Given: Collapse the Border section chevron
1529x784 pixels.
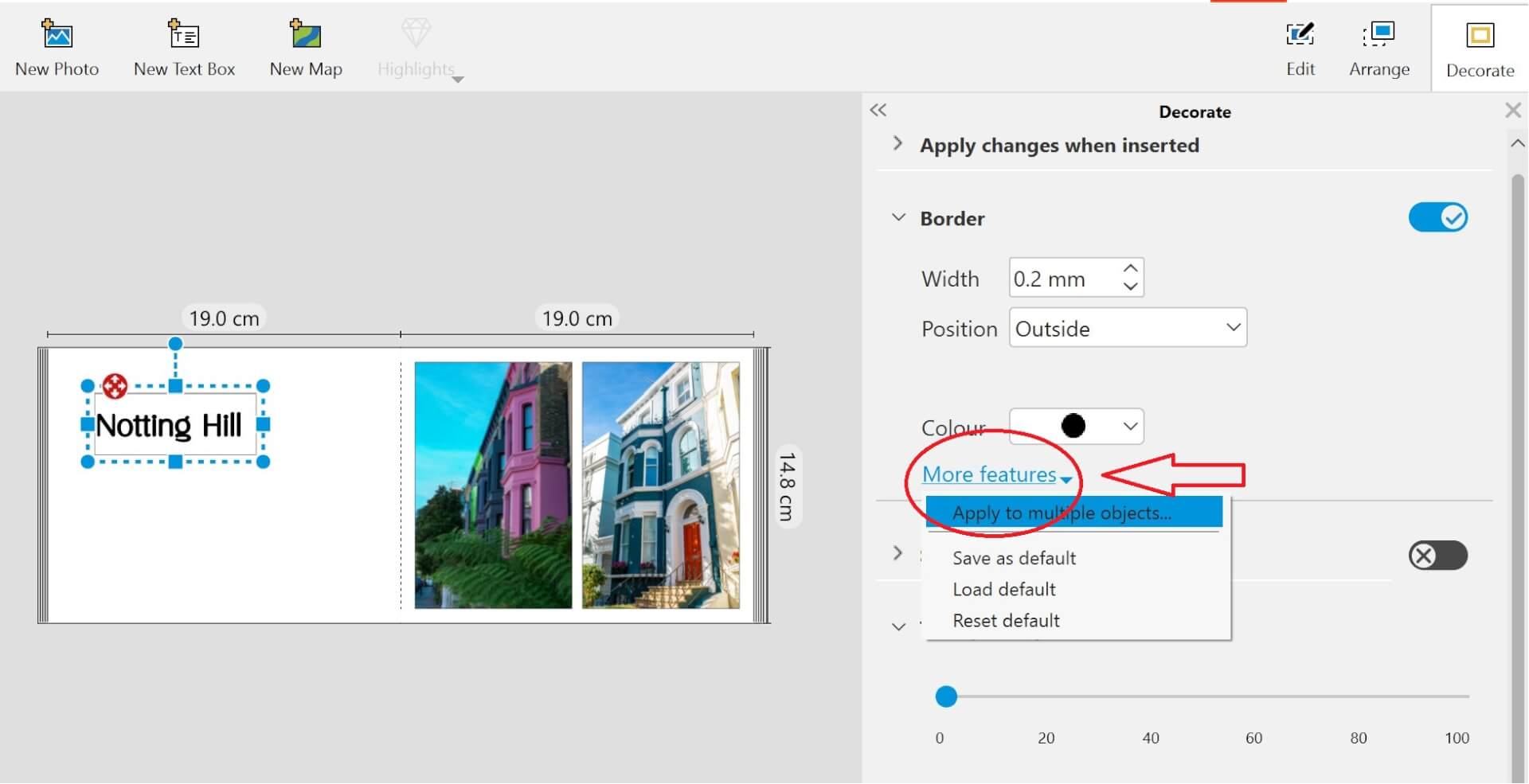Looking at the screenshot, I should click(x=898, y=217).
